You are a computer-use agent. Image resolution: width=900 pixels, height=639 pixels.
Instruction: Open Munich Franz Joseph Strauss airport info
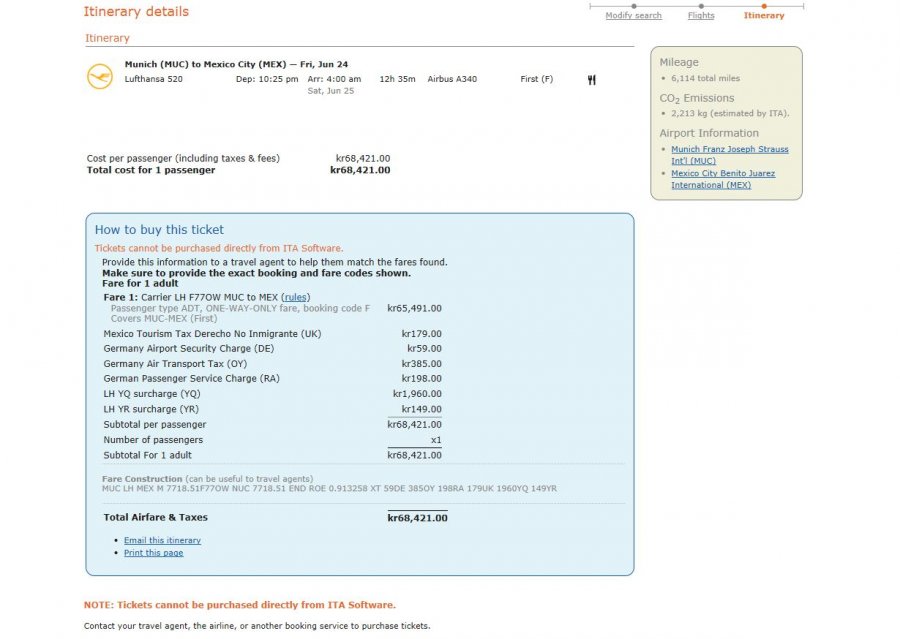click(x=729, y=154)
